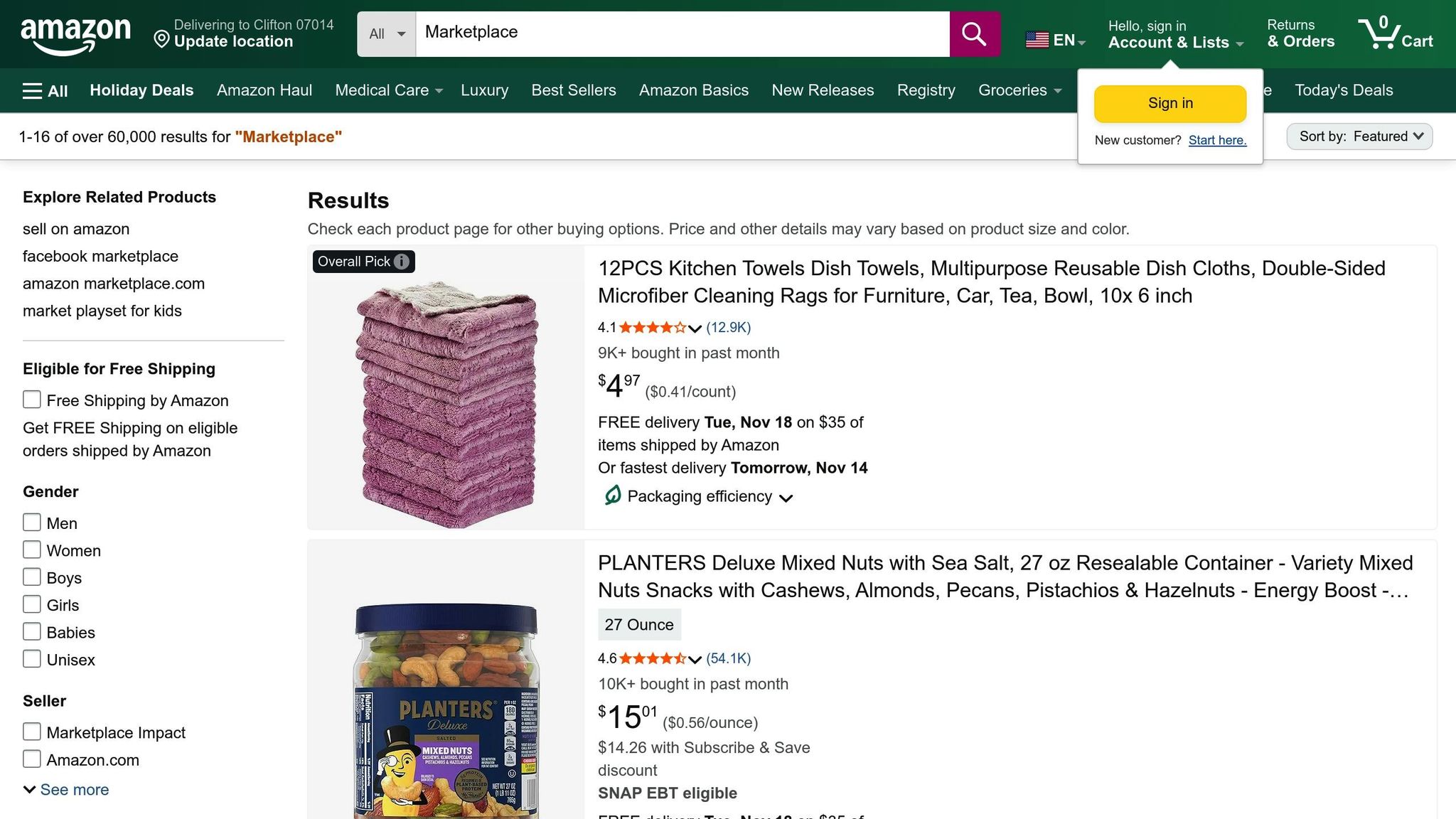1456x819 pixels.
Task: Click the US flag language icon
Action: point(1037,40)
